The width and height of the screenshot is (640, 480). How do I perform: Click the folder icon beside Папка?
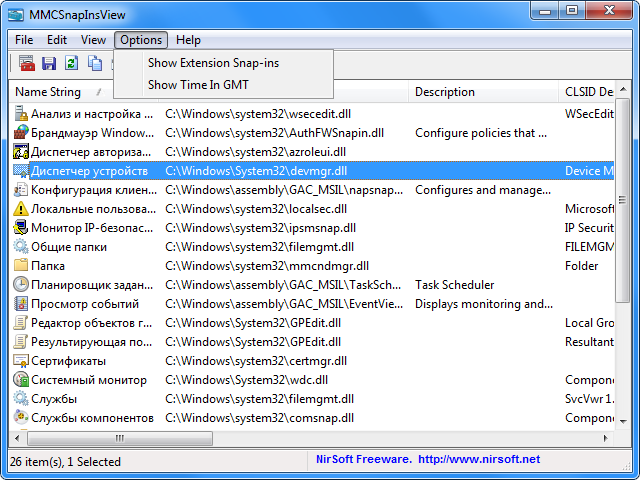tap(21, 265)
